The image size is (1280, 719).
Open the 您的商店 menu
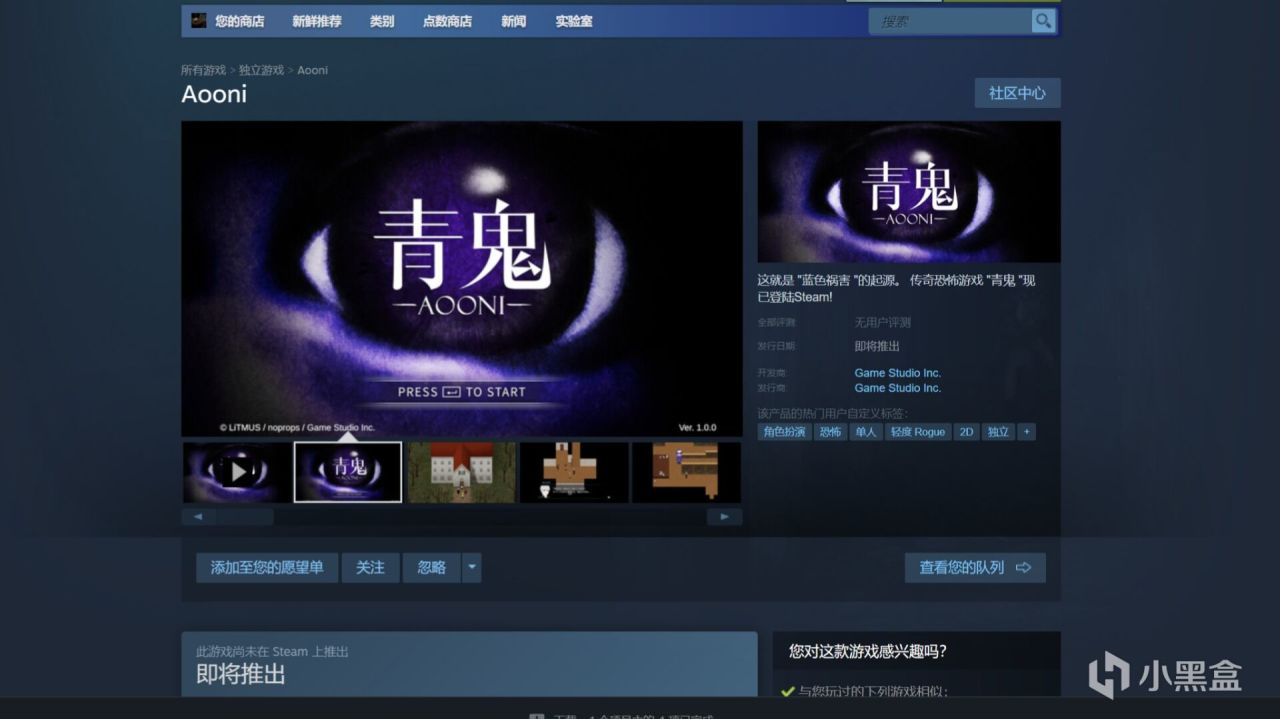239,21
